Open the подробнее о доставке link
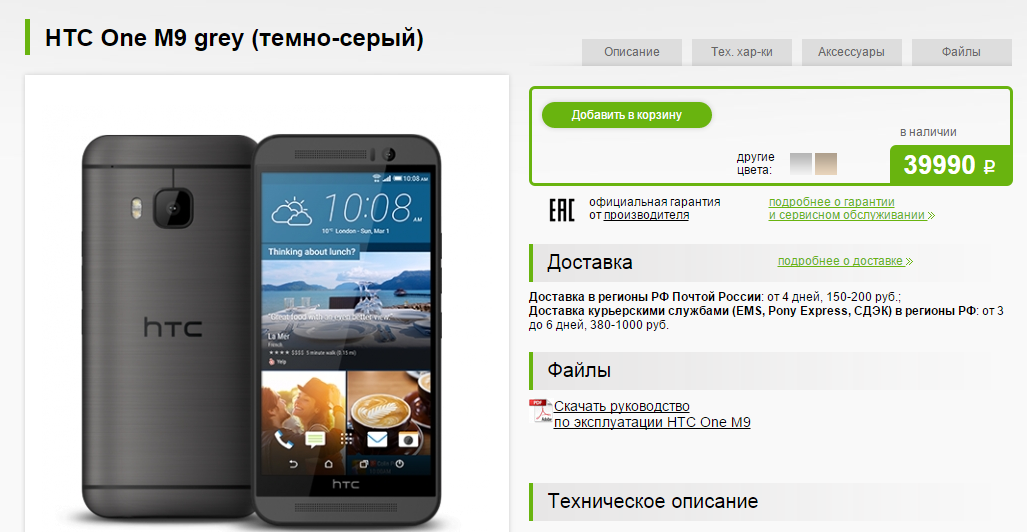This screenshot has width=1027, height=532. point(840,261)
